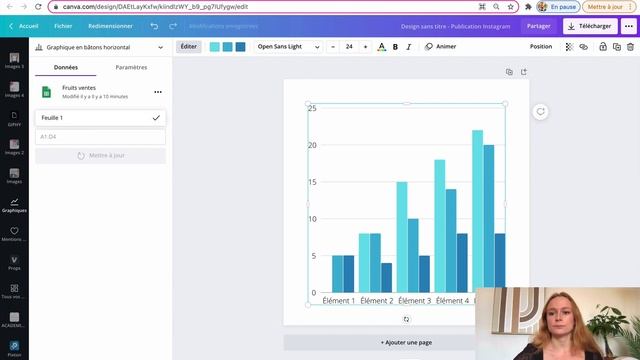Click the Élément 3 axis label

(x=414, y=301)
